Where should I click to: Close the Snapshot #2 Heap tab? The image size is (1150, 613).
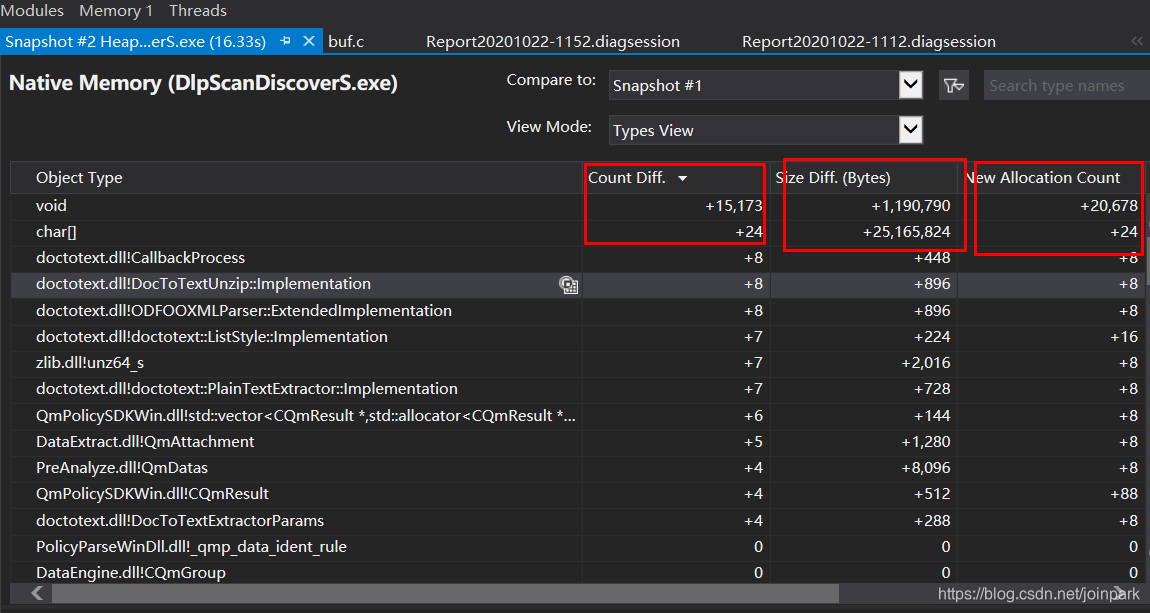tap(309, 41)
